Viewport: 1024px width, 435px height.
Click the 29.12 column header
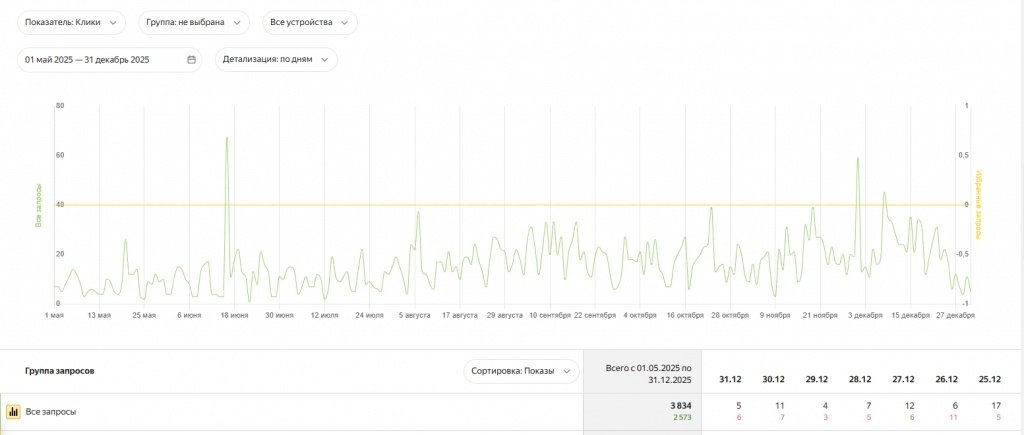(x=817, y=379)
